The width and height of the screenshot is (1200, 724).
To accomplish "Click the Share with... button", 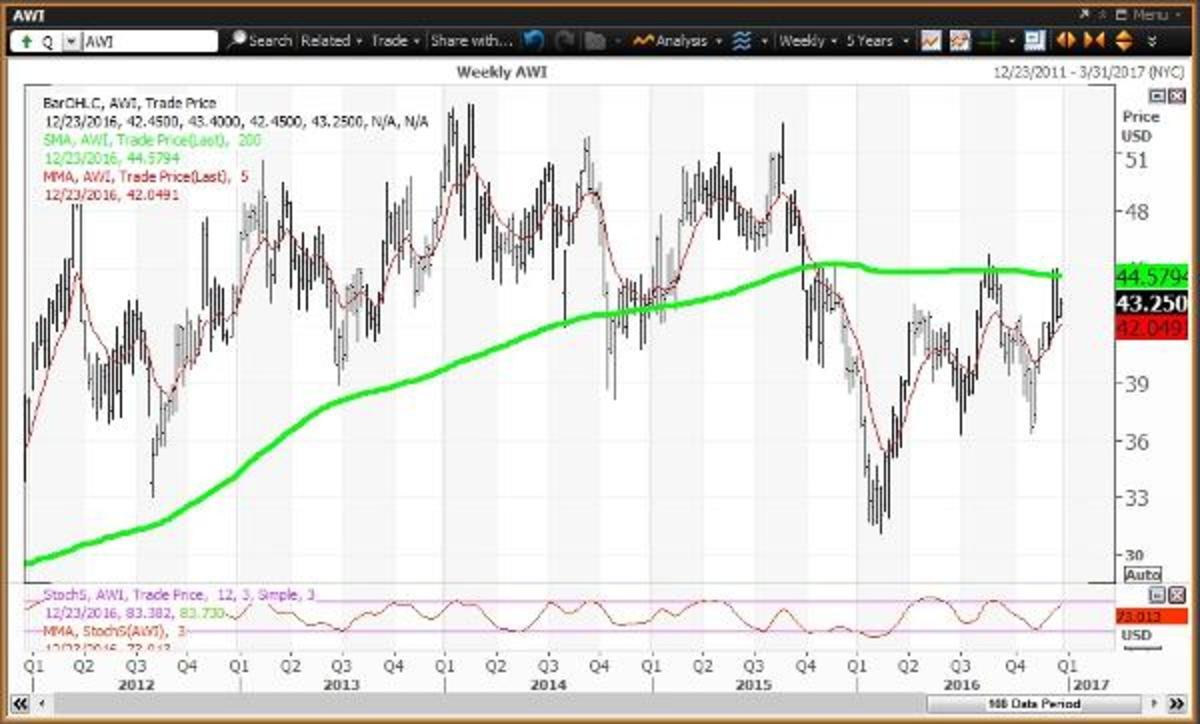I will coord(471,41).
